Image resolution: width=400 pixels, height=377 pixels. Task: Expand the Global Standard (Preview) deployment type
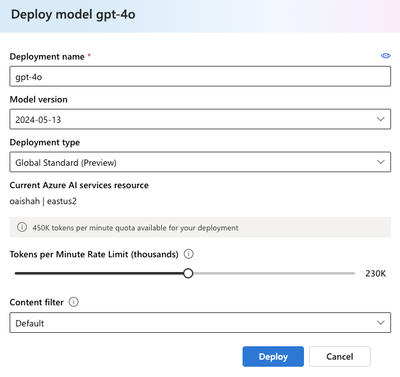click(200, 162)
